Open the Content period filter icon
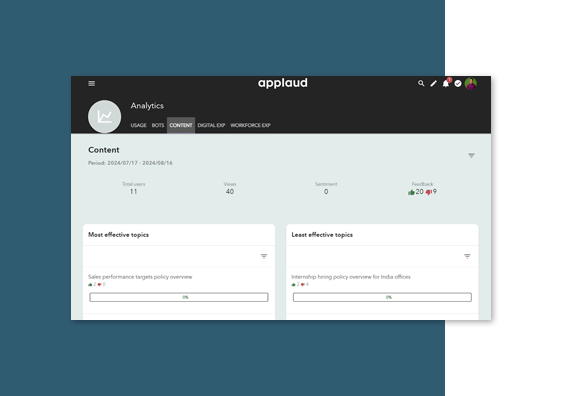The image size is (562, 396). pyautogui.click(x=471, y=156)
